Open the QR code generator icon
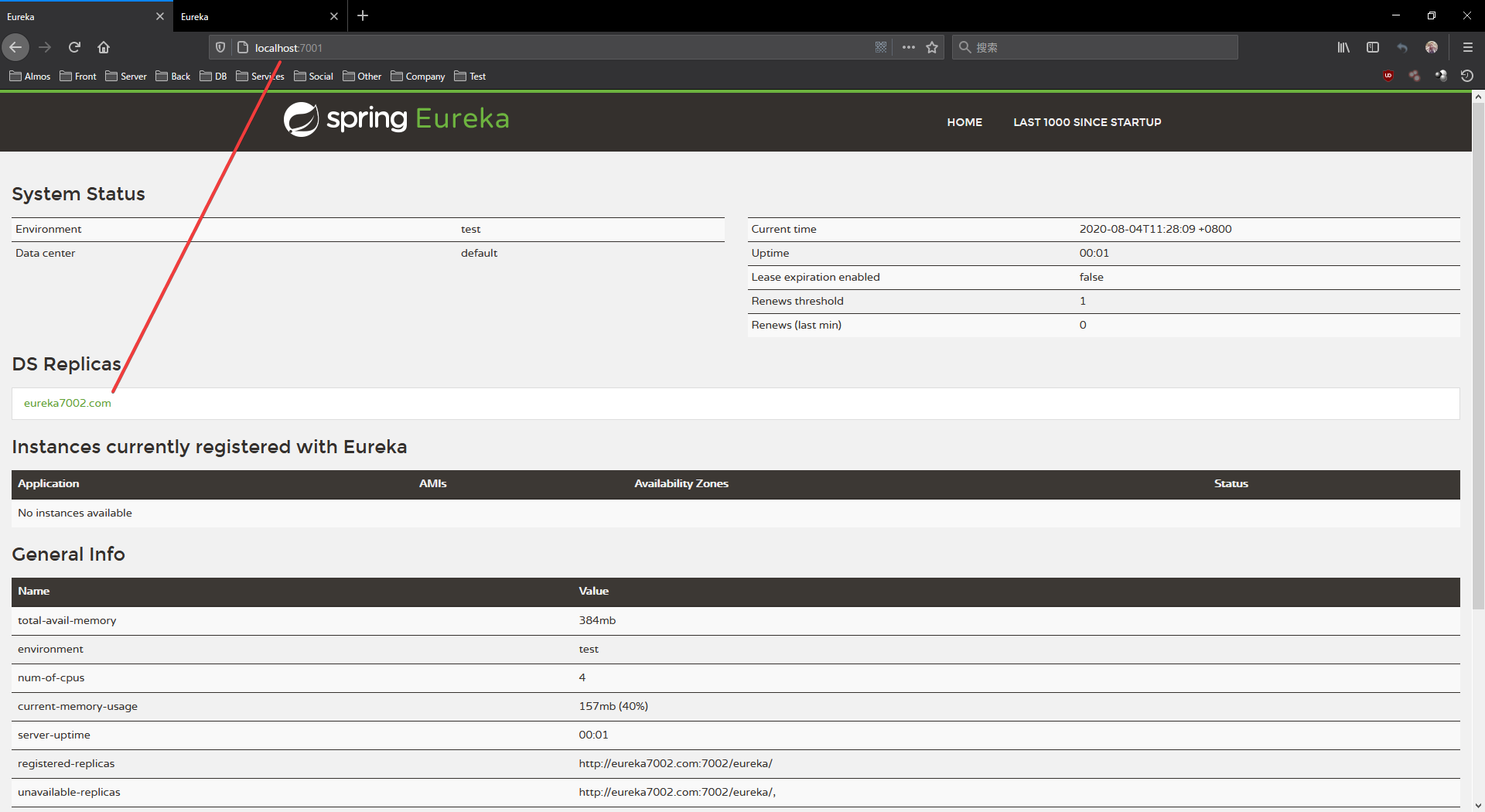This screenshot has width=1485, height=812. tap(881, 47)
